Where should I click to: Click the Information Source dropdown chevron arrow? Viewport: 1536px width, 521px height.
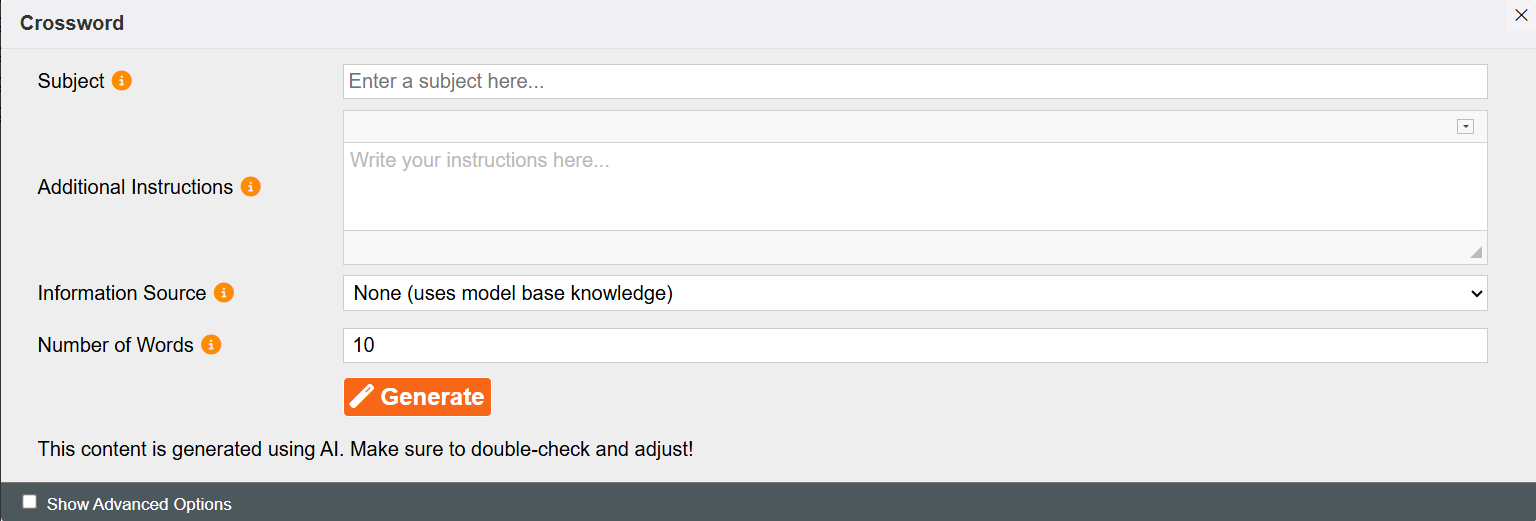tap(1476, 294)
